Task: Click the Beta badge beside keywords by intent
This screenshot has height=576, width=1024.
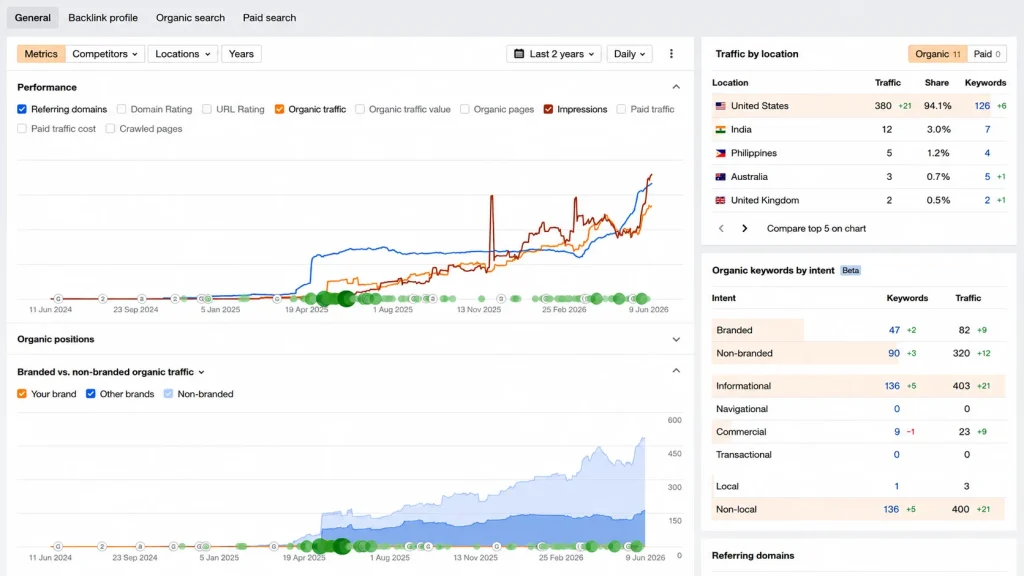Action: (850, 270)
